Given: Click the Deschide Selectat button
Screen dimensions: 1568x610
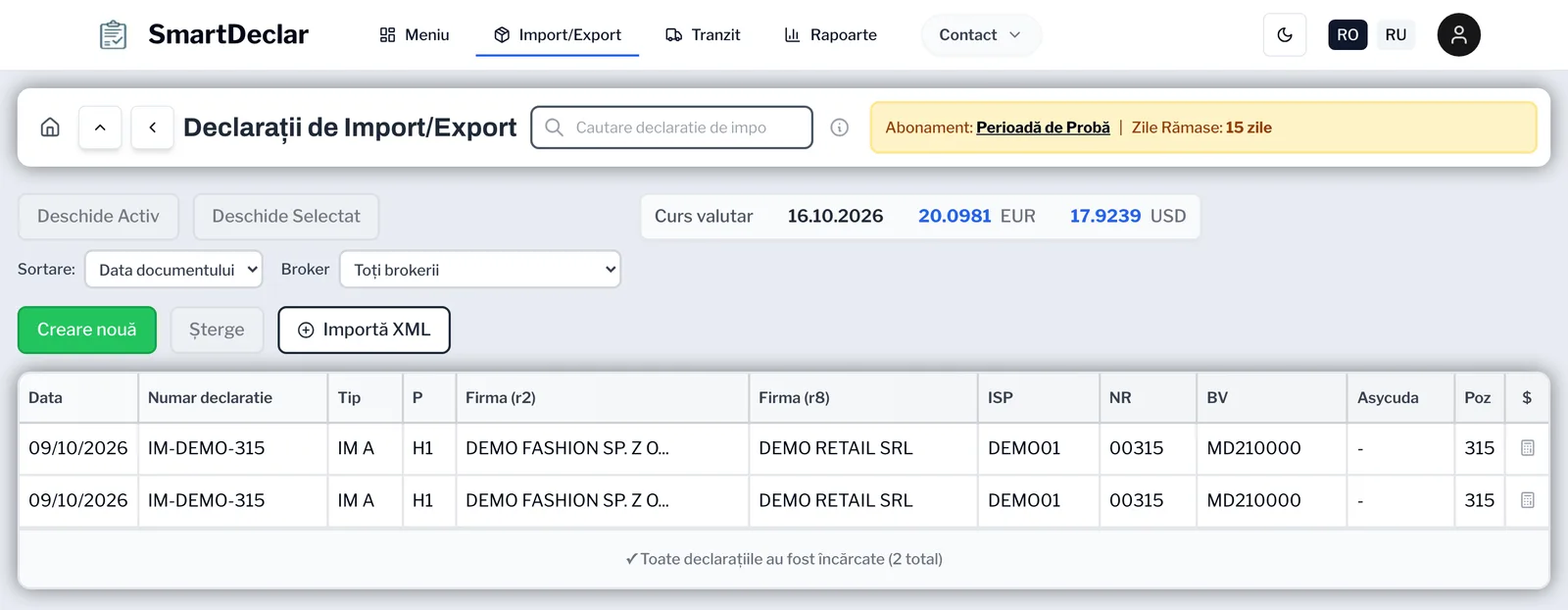Looking at the screenshot, I should click(286, 216).
